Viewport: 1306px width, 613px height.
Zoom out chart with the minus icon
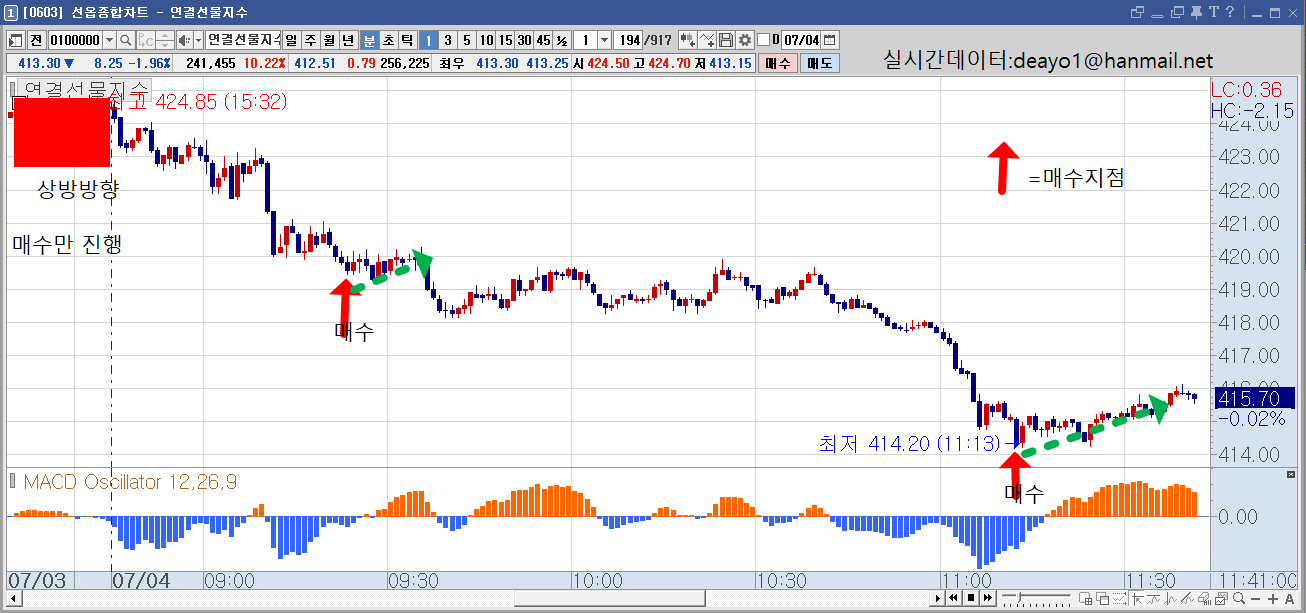point(1257,598)
